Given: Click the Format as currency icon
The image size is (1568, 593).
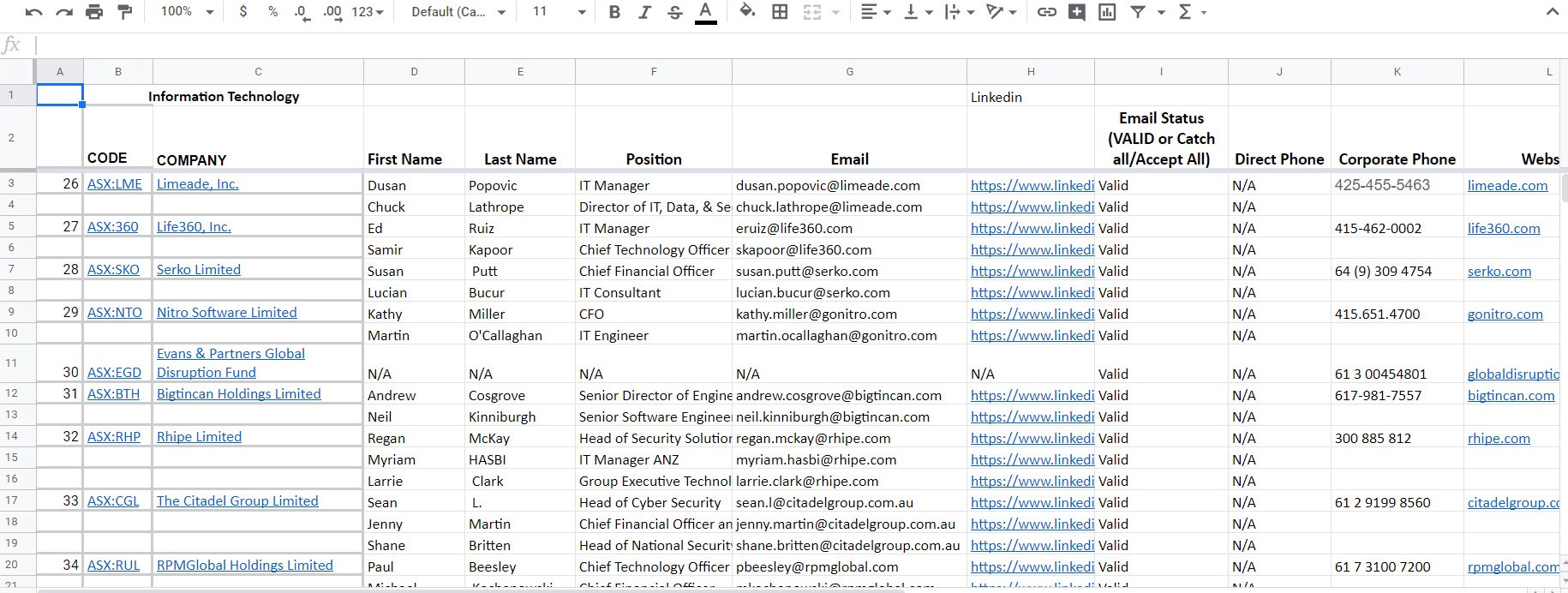Looking at the screenshot, I should pyautogui.click(x=243, y=12).
